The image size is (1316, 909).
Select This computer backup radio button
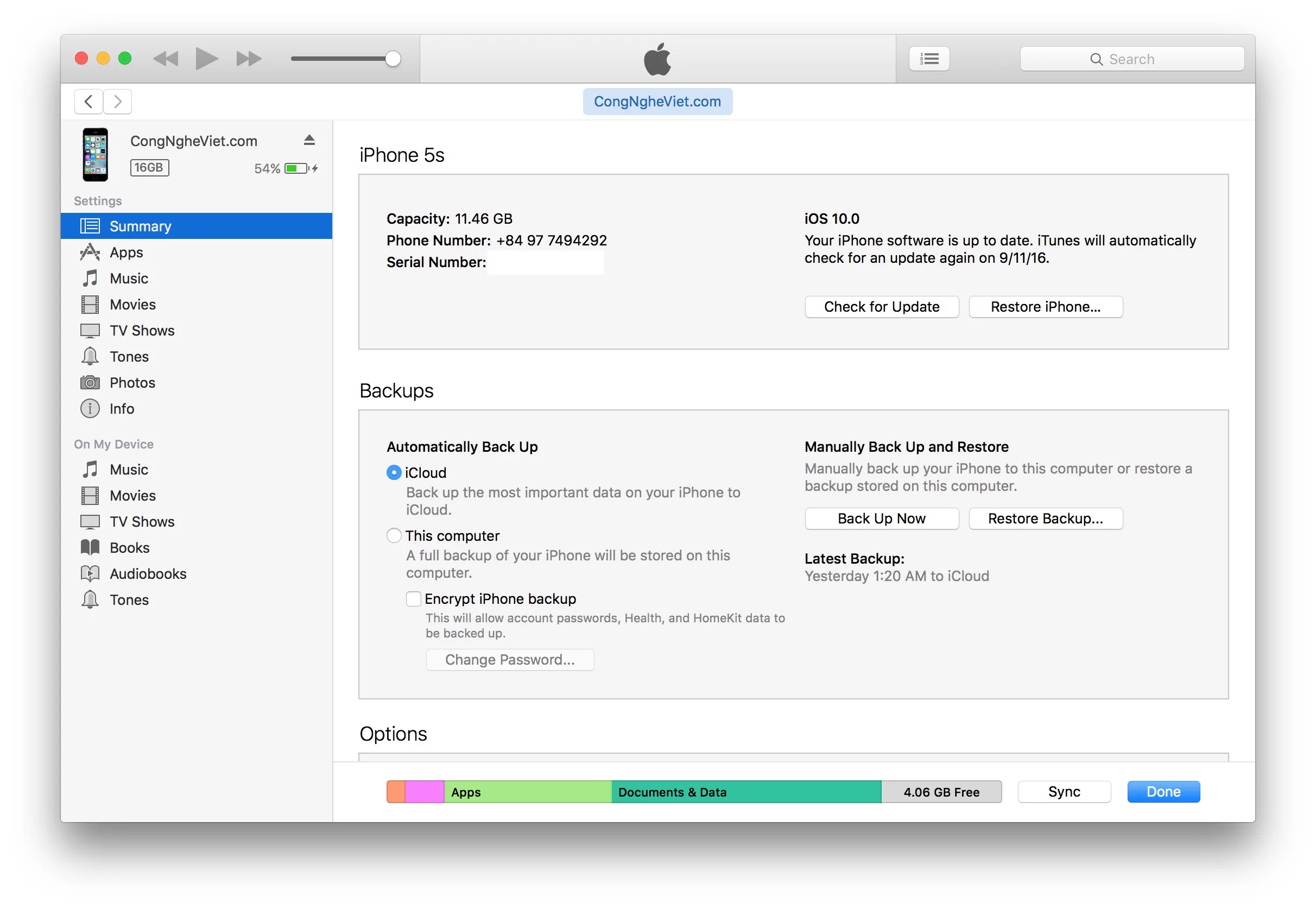(394, 536)
